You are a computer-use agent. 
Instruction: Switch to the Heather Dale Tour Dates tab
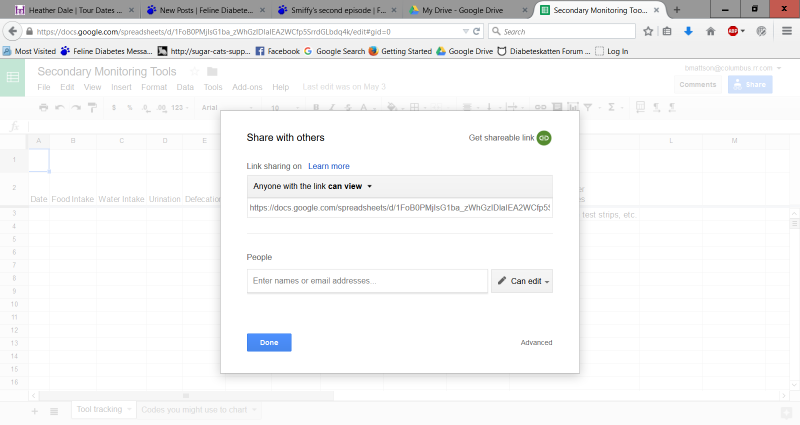[66, 10]
